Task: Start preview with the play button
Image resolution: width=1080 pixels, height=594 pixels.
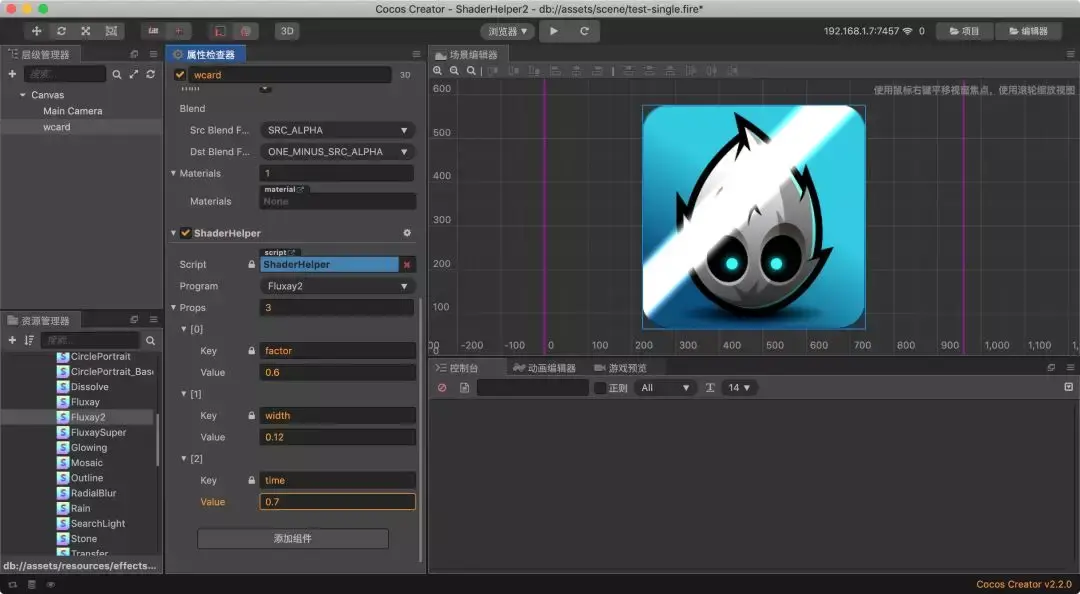Action: click(554, 31)
